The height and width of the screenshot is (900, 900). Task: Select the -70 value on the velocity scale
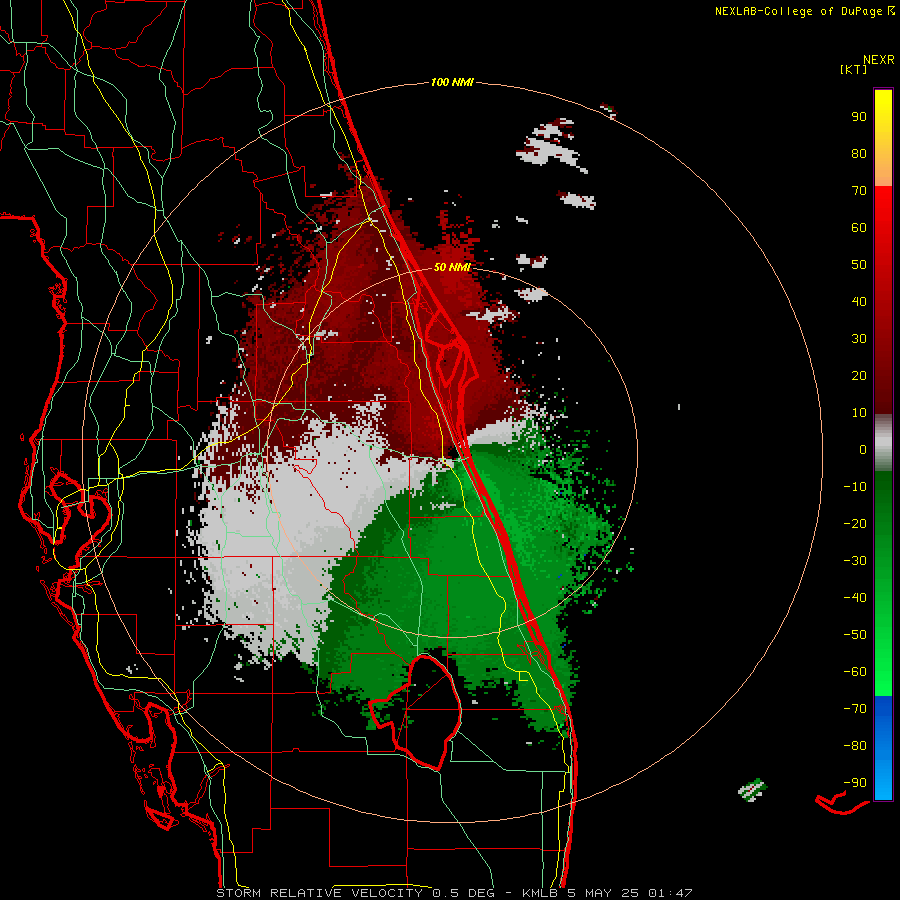tap(855, 709)
